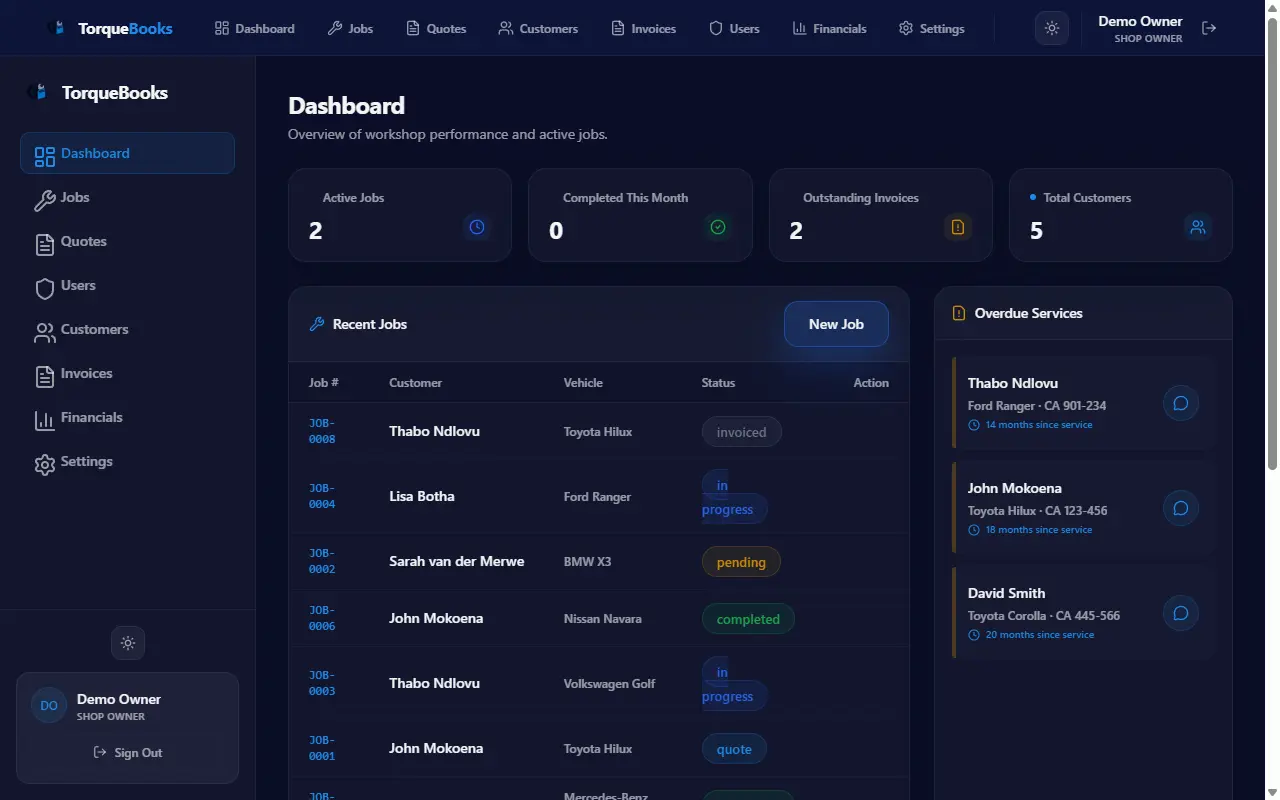This screenshot has height=800, width=1280.
Task: Select the sidebar Financials chart icon
Action: (44, 421)
